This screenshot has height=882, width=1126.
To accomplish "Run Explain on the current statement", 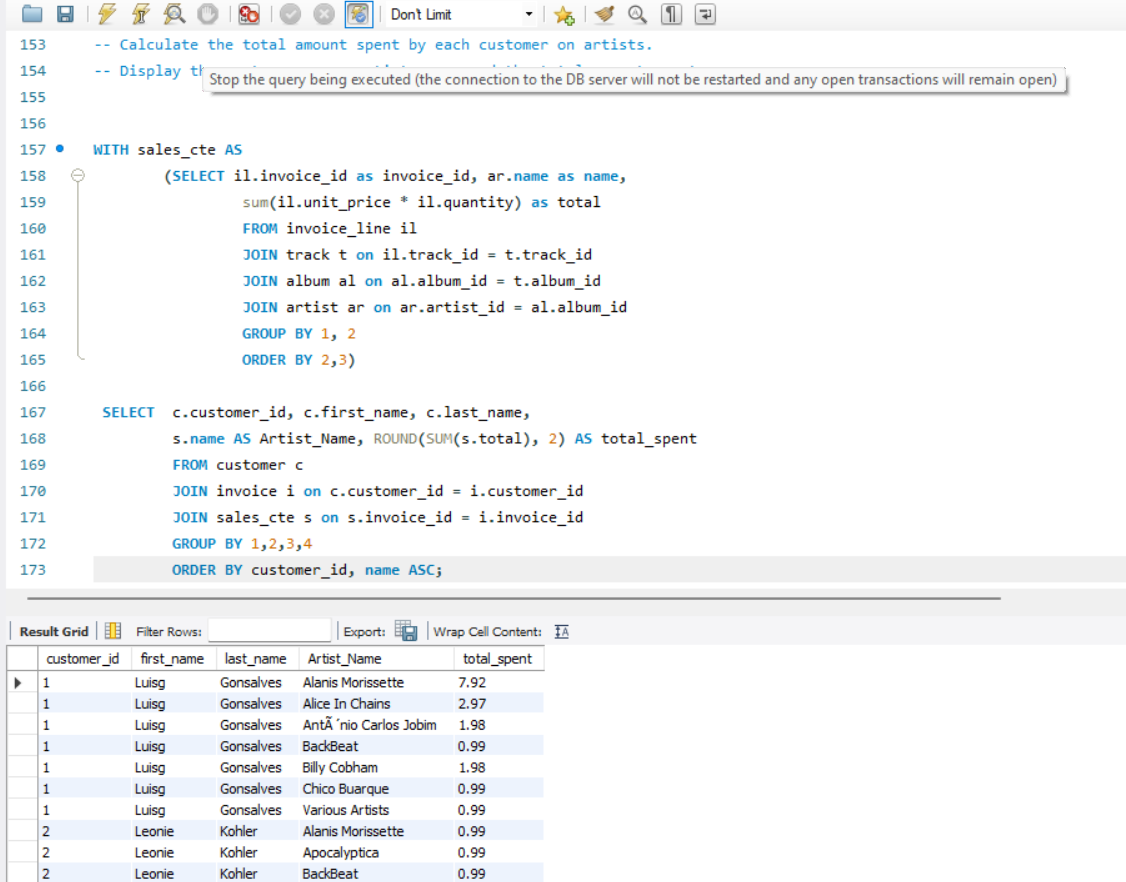I will (x=174, y=14).
